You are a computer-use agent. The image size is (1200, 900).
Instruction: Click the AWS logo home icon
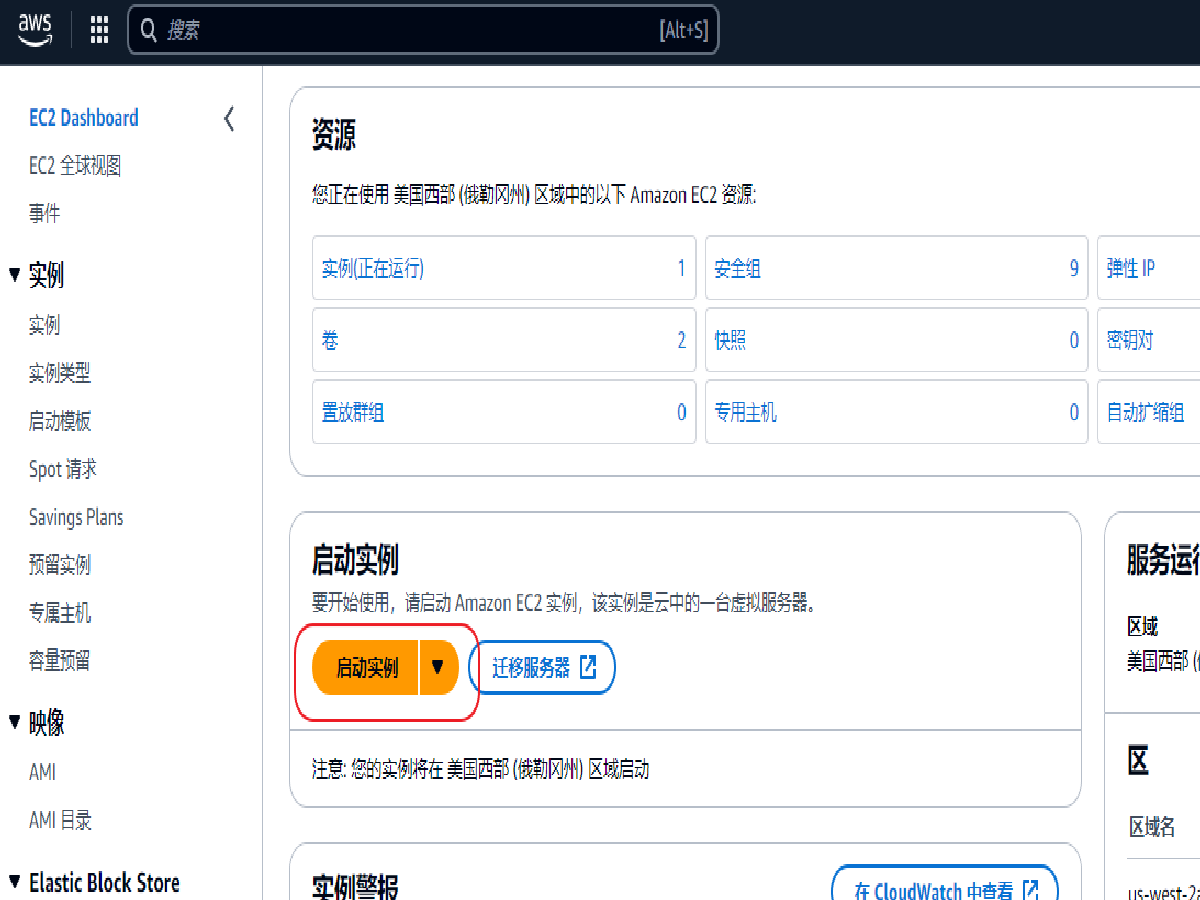34,31
